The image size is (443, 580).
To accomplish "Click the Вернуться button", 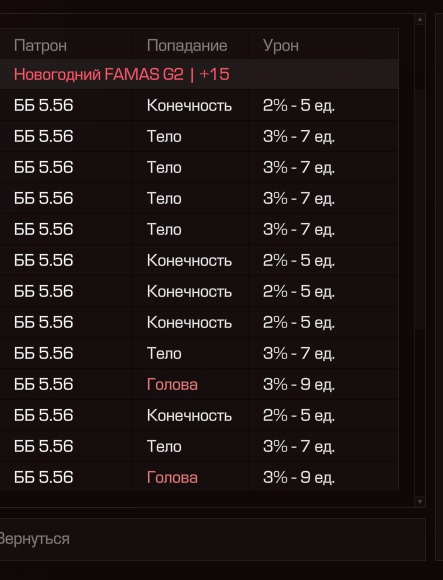I will pos(213,539).
